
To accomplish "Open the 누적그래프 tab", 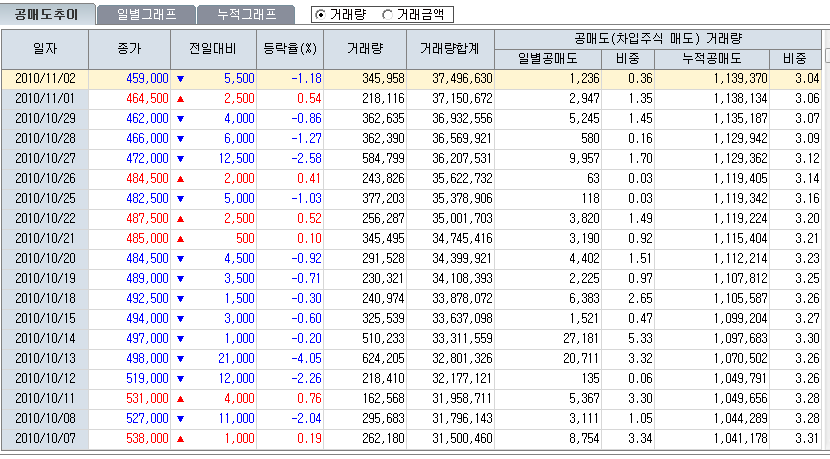I will tap(246, 14).
